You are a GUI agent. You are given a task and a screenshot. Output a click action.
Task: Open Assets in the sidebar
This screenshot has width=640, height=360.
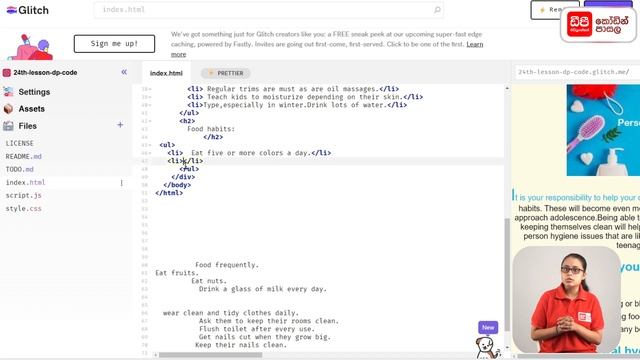coord(31,109)
